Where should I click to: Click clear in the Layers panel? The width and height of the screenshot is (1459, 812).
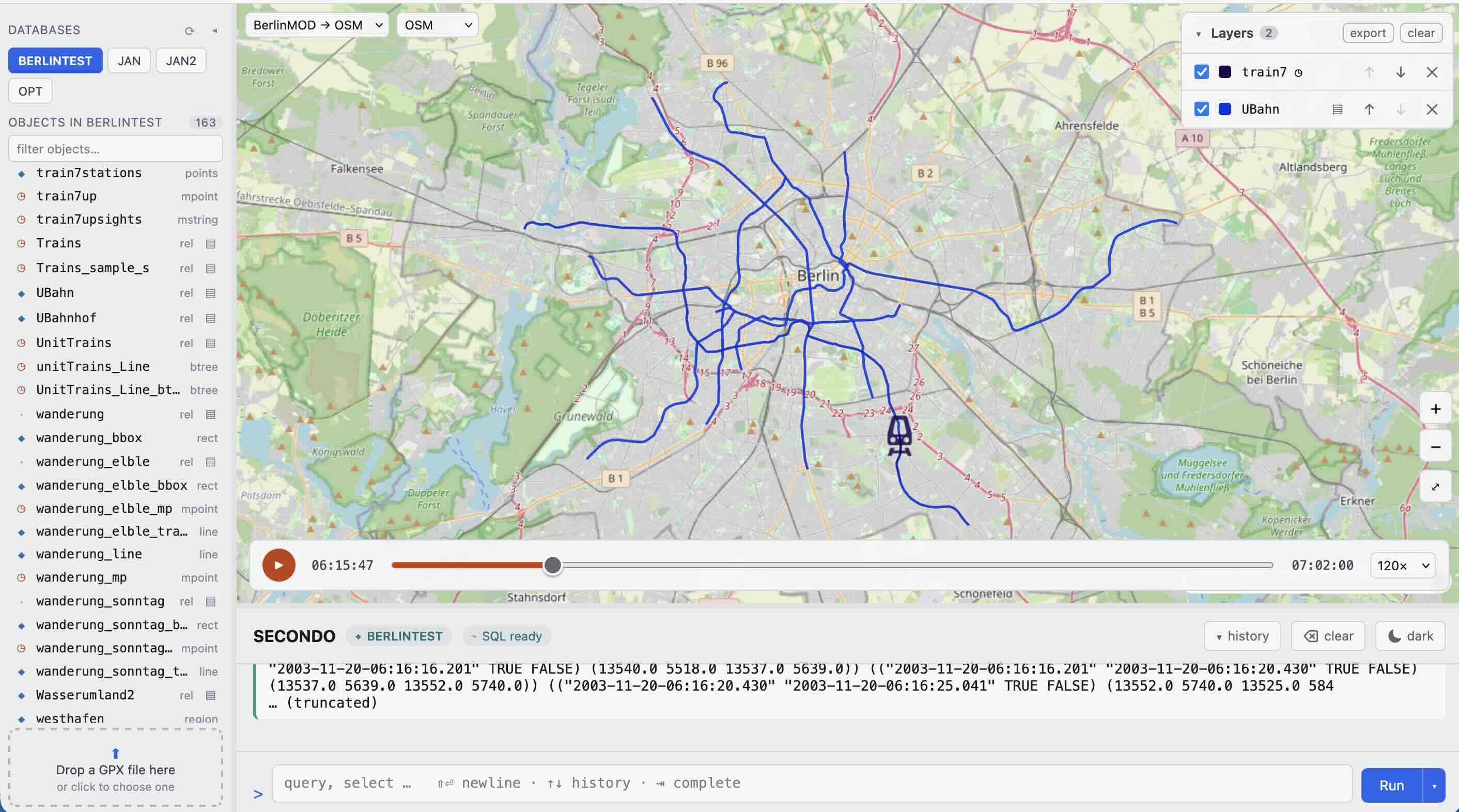click(1421, 33)
